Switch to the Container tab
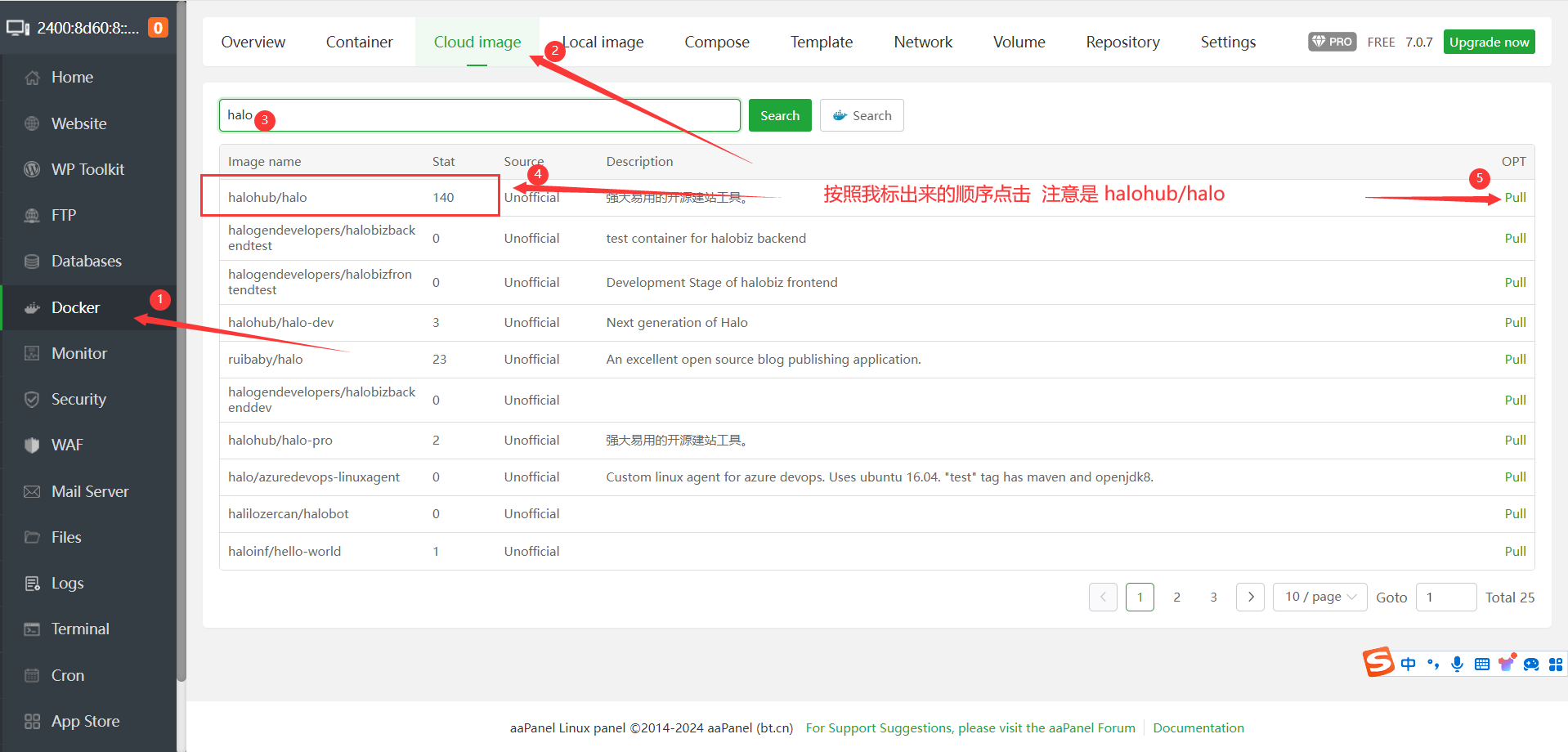The image size is (1568, 752). click(x=360, y=42)
